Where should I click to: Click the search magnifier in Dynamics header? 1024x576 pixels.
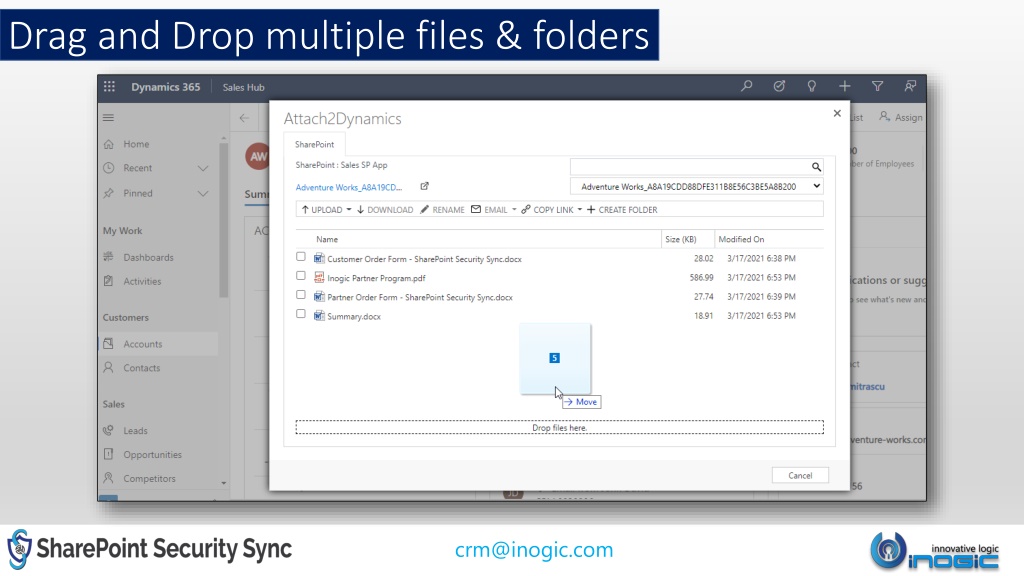[x=746, y=86]
